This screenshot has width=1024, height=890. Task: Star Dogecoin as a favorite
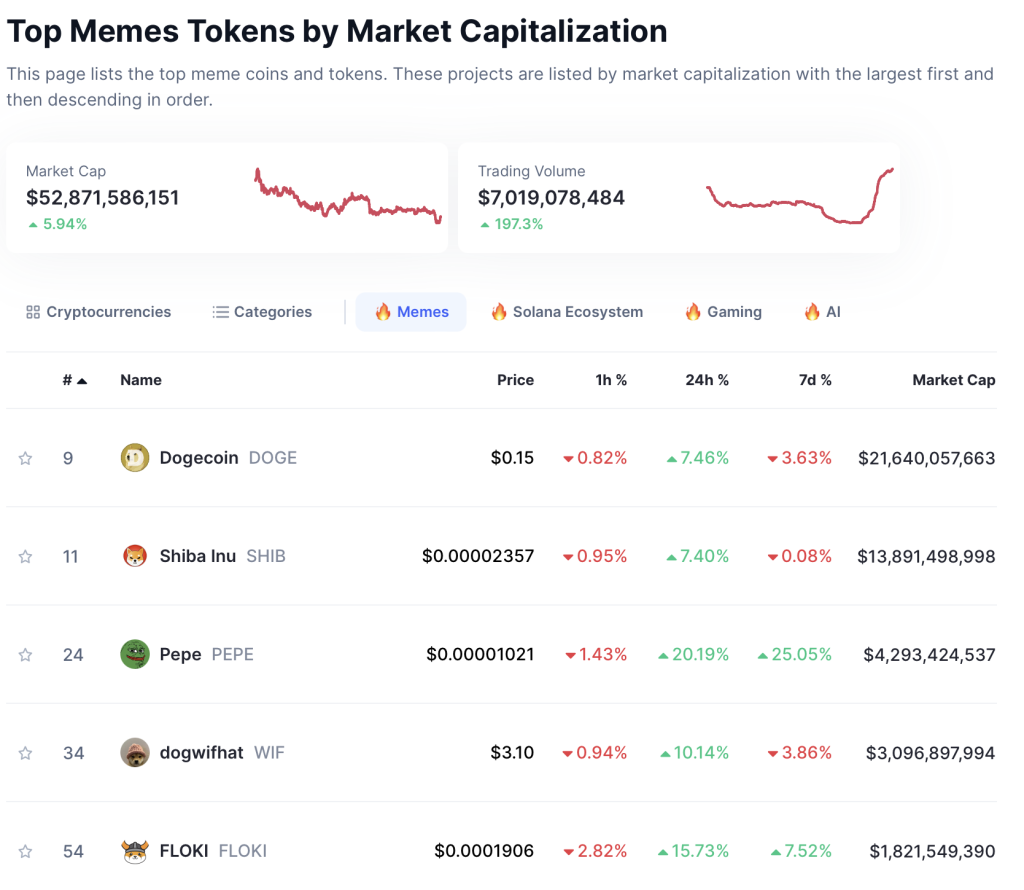click(25, 457)
